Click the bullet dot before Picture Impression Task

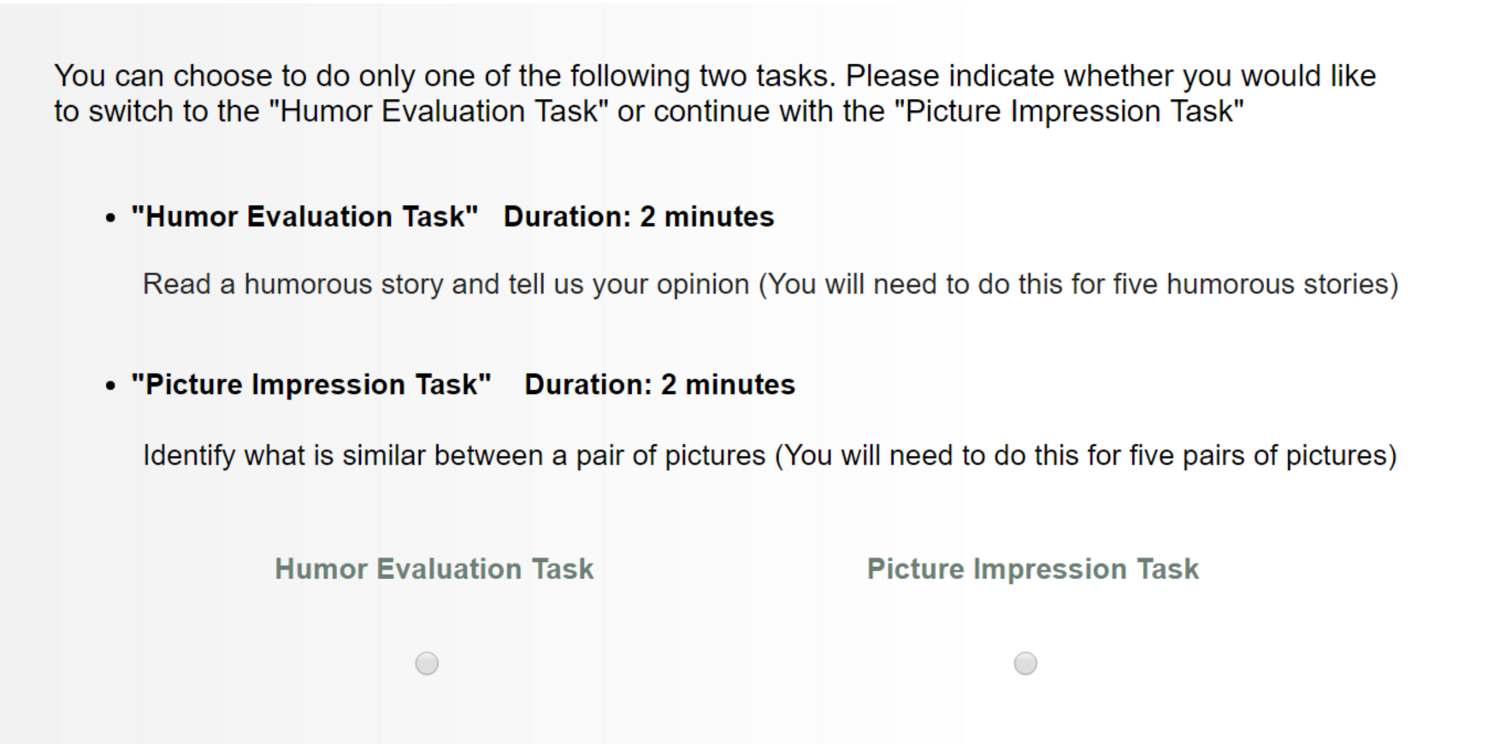[111, 387]
